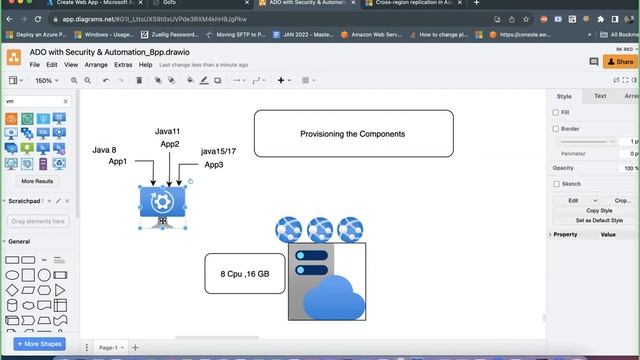
Task: Click the redo arrow icon
Action: point(120,80)
